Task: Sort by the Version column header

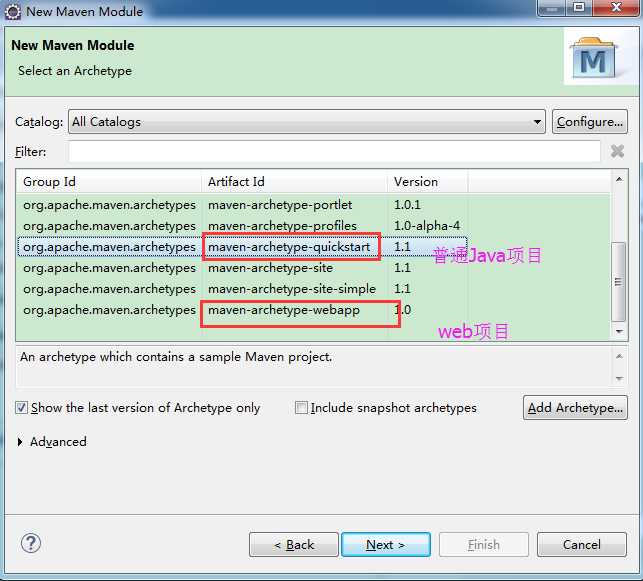Action: 427,182
